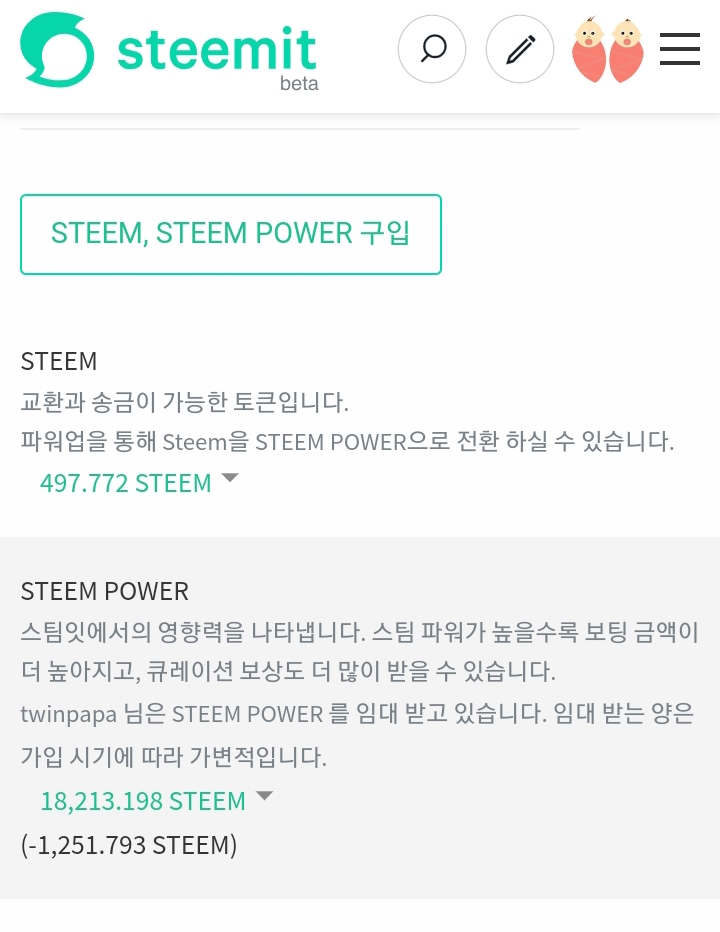Click the steemit wordmark text
Image resolution: width=720 pixels, height=932 pixels.
coord(216,48)
